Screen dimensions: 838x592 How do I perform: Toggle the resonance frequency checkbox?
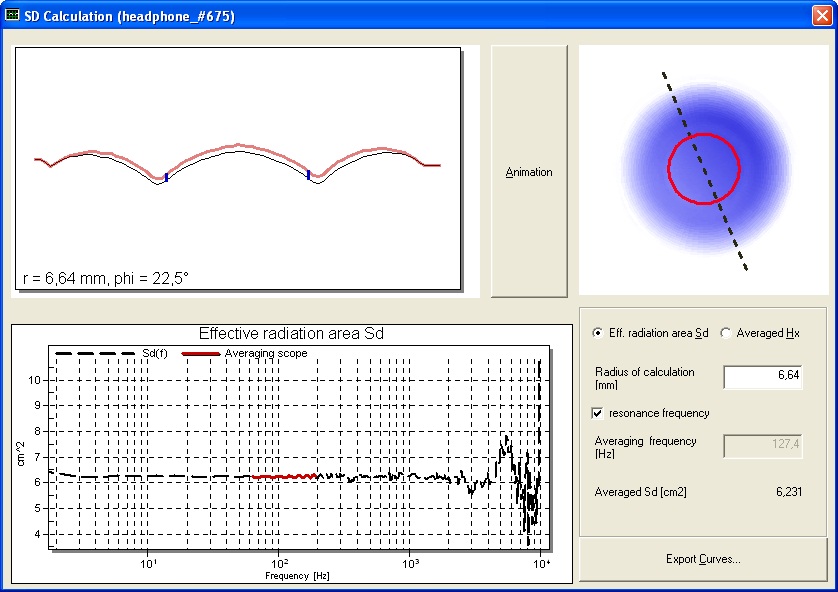598,413
